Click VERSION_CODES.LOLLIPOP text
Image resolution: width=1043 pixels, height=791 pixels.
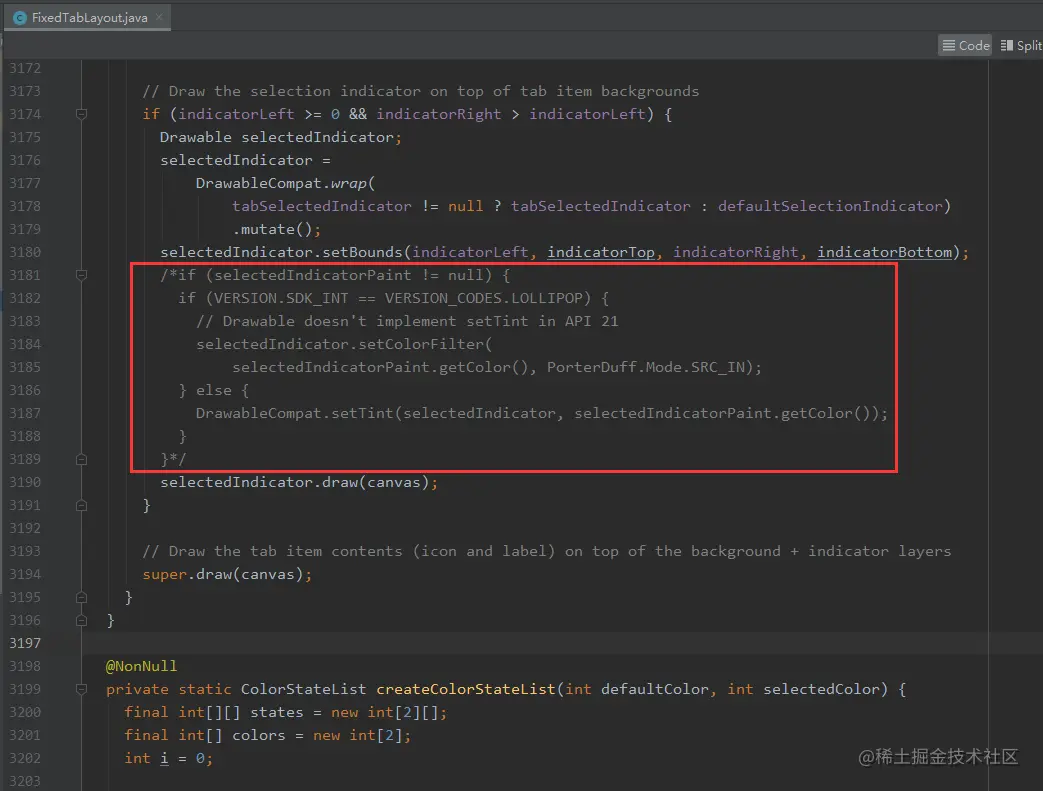[x=483, y=298]
